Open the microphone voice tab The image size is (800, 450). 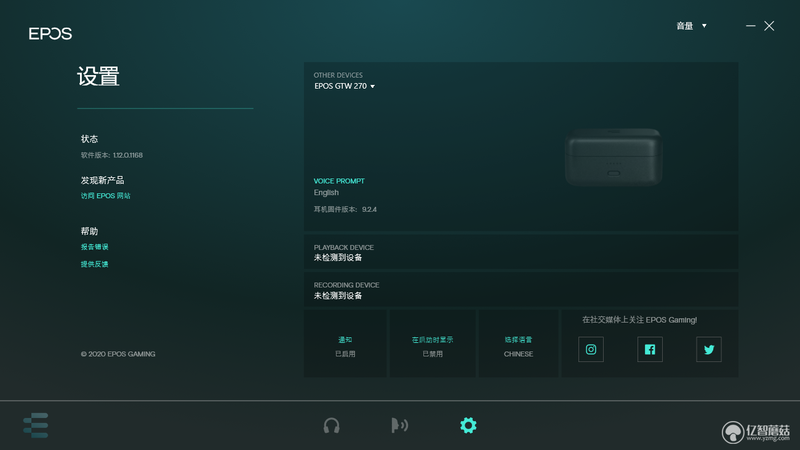(399, 425)
